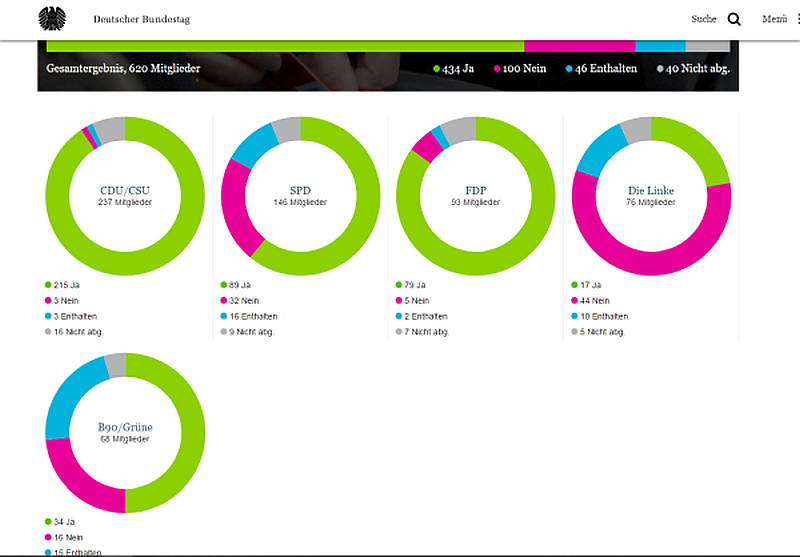Select the '100 Nein' legend entry

pos(519,68)
